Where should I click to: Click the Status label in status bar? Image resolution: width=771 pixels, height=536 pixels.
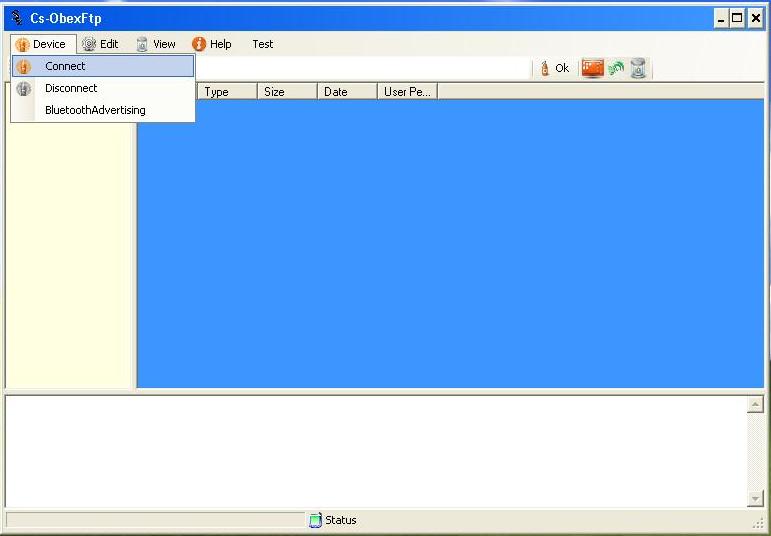click(x=341, y=520)
